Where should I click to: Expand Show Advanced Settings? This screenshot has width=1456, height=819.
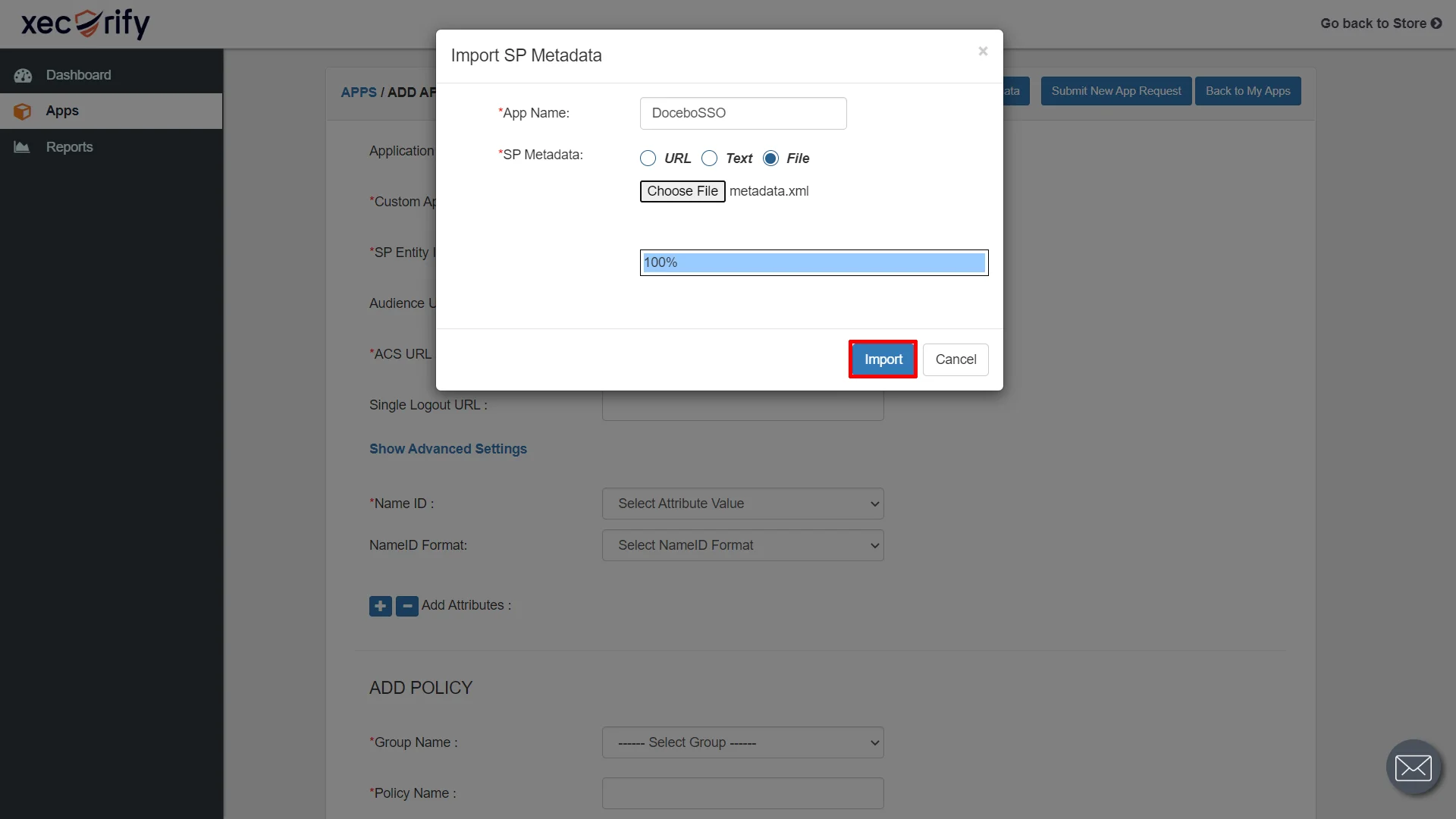(x=447, y=449)
